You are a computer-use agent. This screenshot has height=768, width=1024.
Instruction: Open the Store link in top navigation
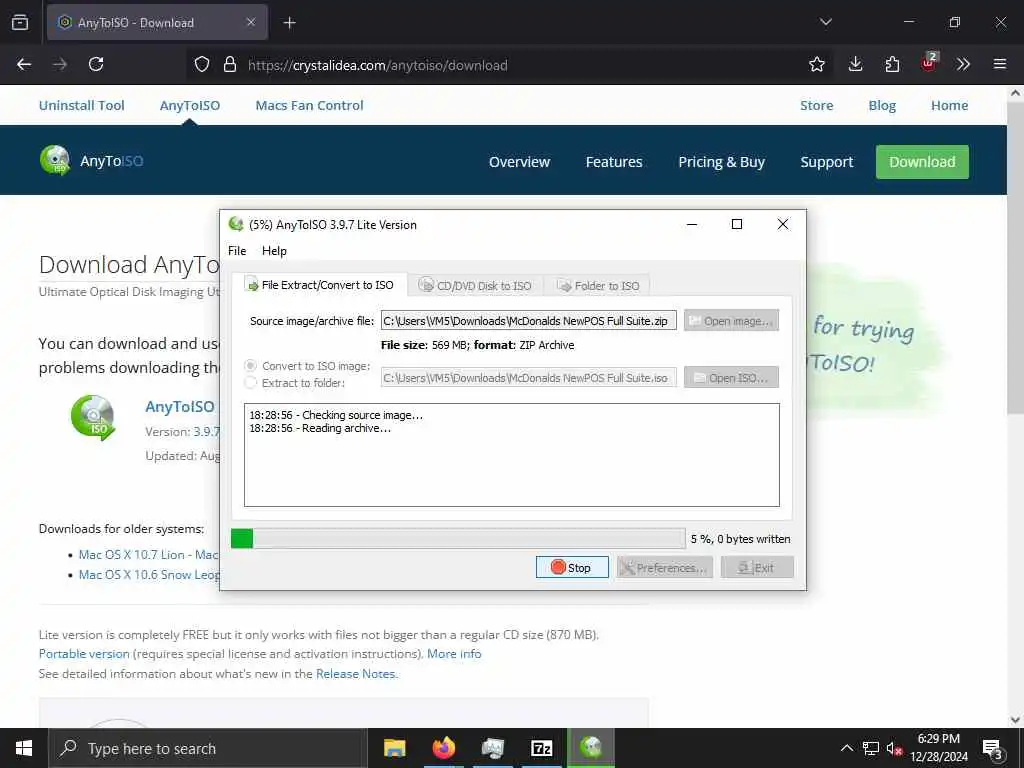click(x=816, y=105)
